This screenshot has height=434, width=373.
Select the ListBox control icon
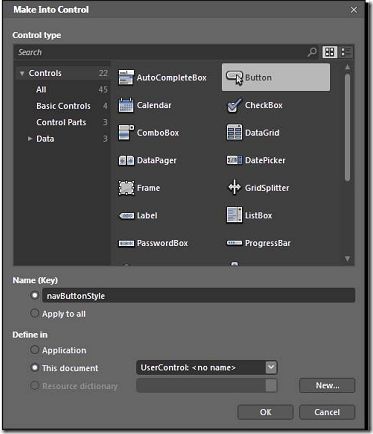(x=234, y=215)
